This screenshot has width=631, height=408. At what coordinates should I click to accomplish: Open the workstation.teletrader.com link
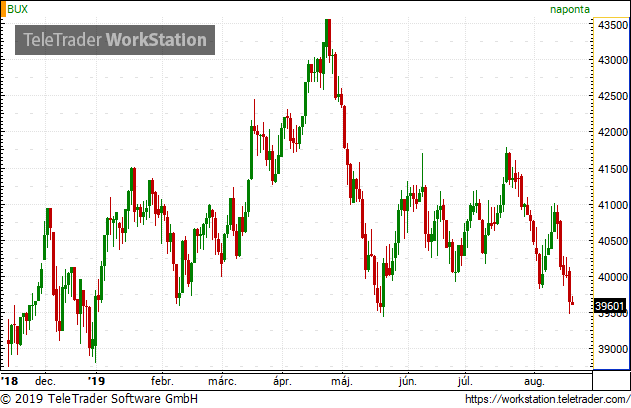(547, 399)
